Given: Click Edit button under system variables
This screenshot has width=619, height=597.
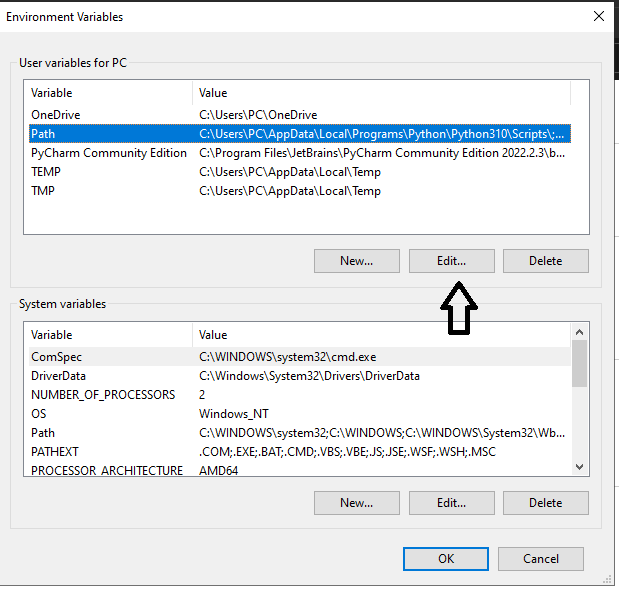Looking at the screenshot, I should pyautogui.click(x=452, y=503).
